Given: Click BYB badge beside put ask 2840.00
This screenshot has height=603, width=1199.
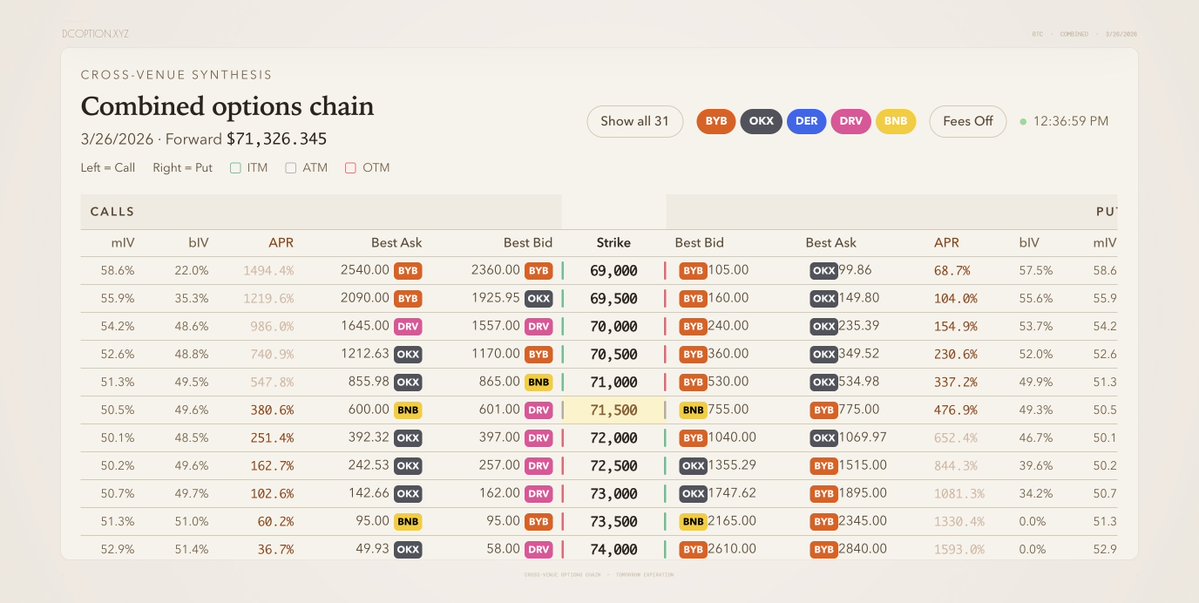Looking at the screenshot, I should pyautogui.click(x=824, y=549).
